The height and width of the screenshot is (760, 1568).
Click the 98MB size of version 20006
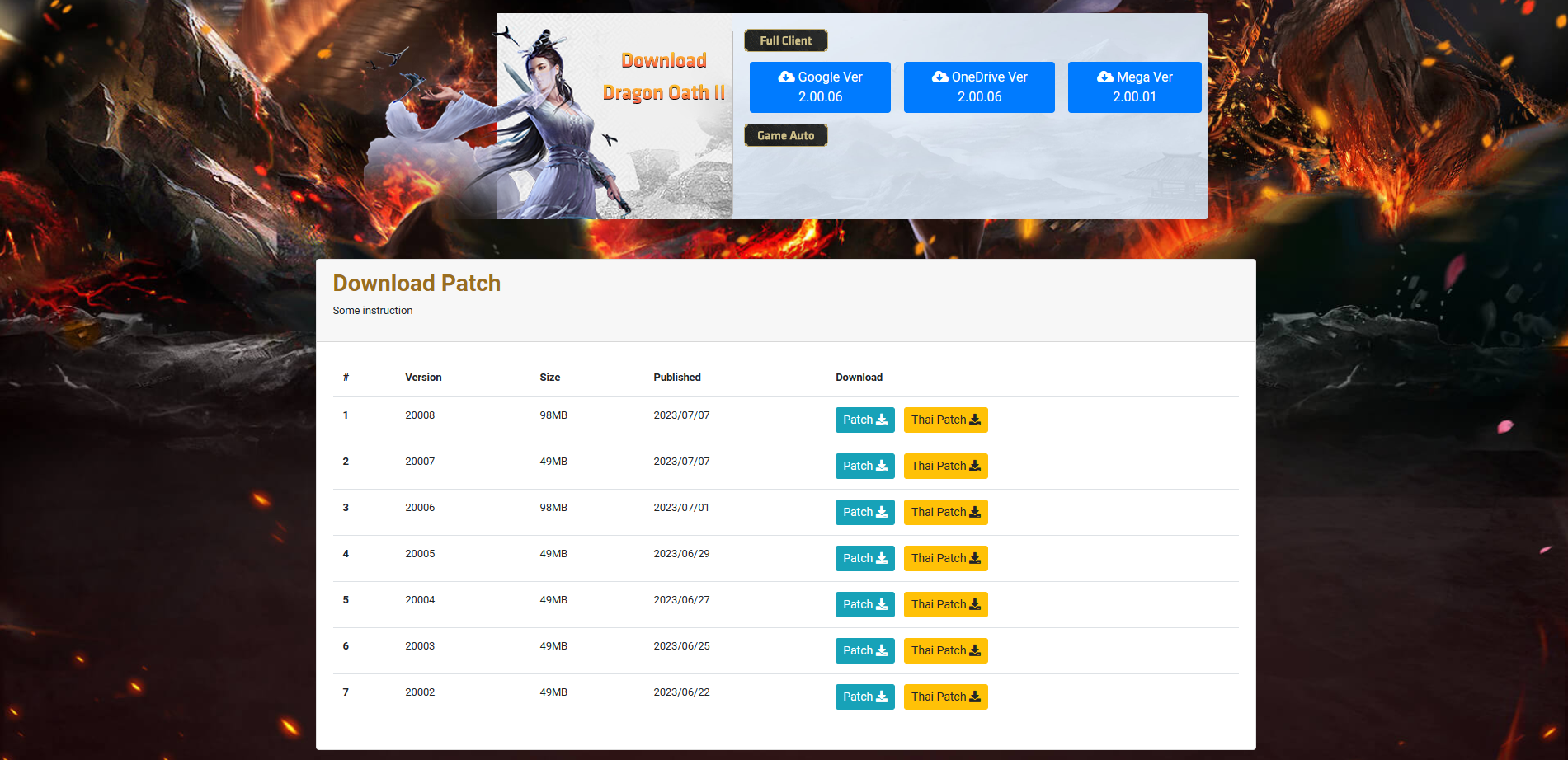point(553,508)
